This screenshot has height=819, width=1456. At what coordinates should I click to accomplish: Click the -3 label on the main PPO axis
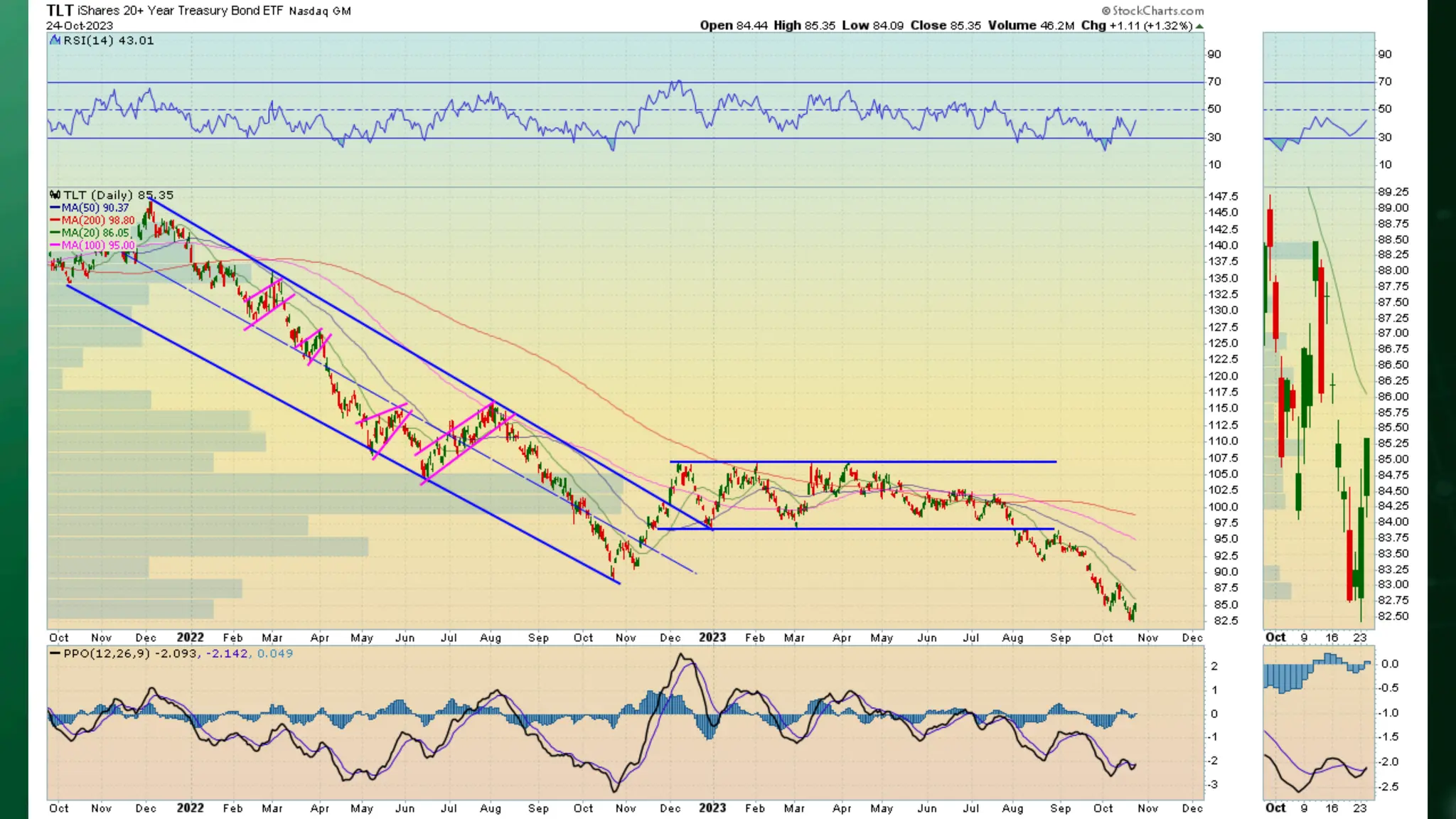(x=1214, y=785)
